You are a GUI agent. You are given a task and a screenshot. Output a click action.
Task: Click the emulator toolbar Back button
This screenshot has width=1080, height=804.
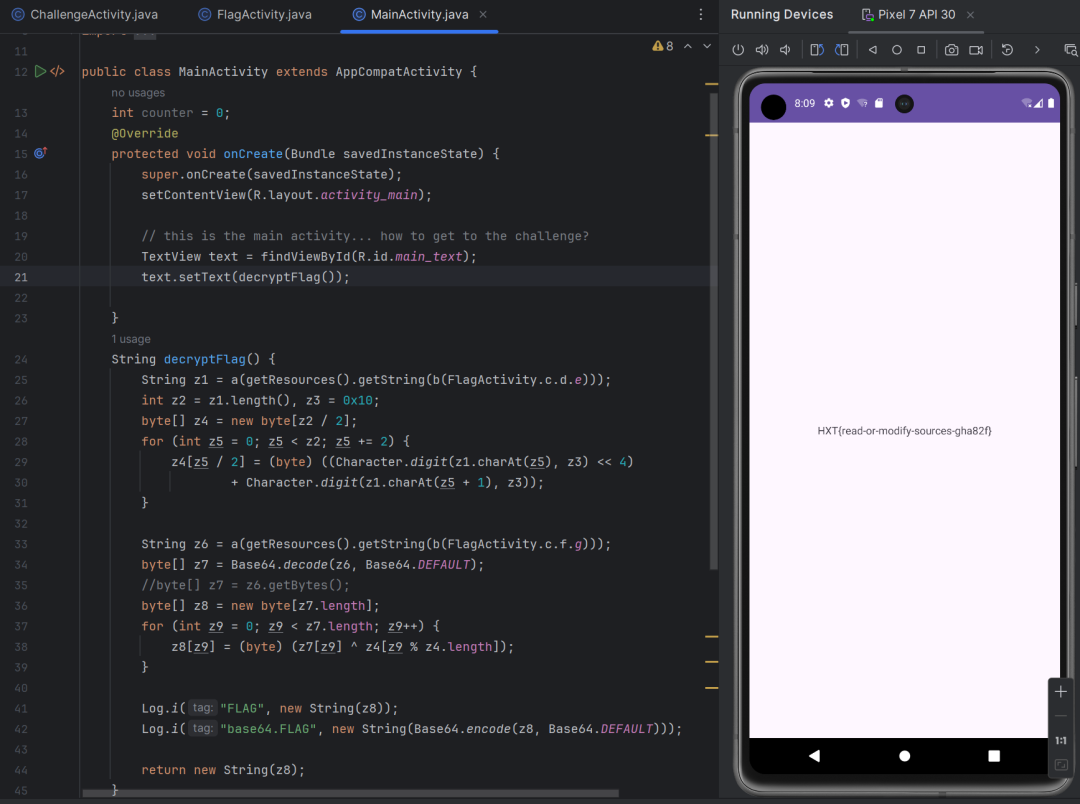(x=873, y=50)
